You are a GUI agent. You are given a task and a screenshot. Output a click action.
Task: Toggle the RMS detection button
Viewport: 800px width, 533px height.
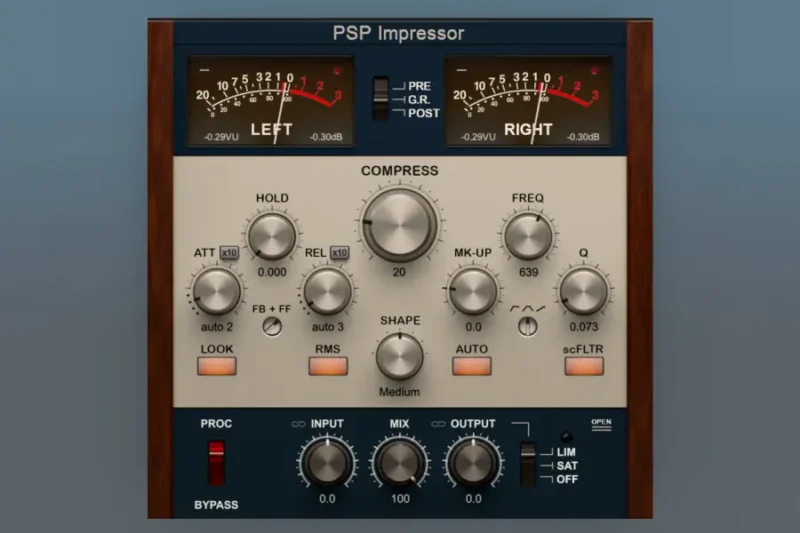coord(328,366)
